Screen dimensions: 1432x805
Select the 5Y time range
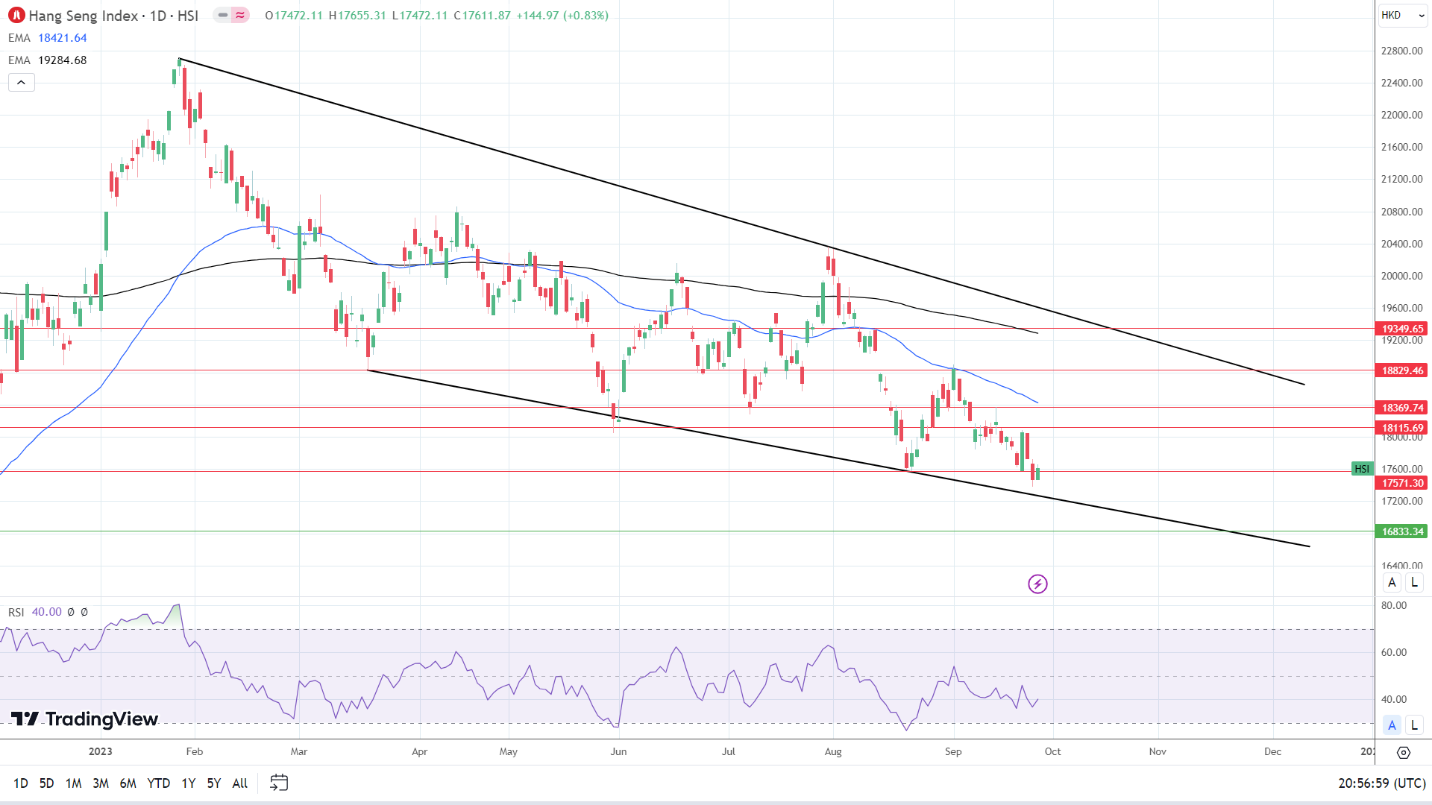214,783
